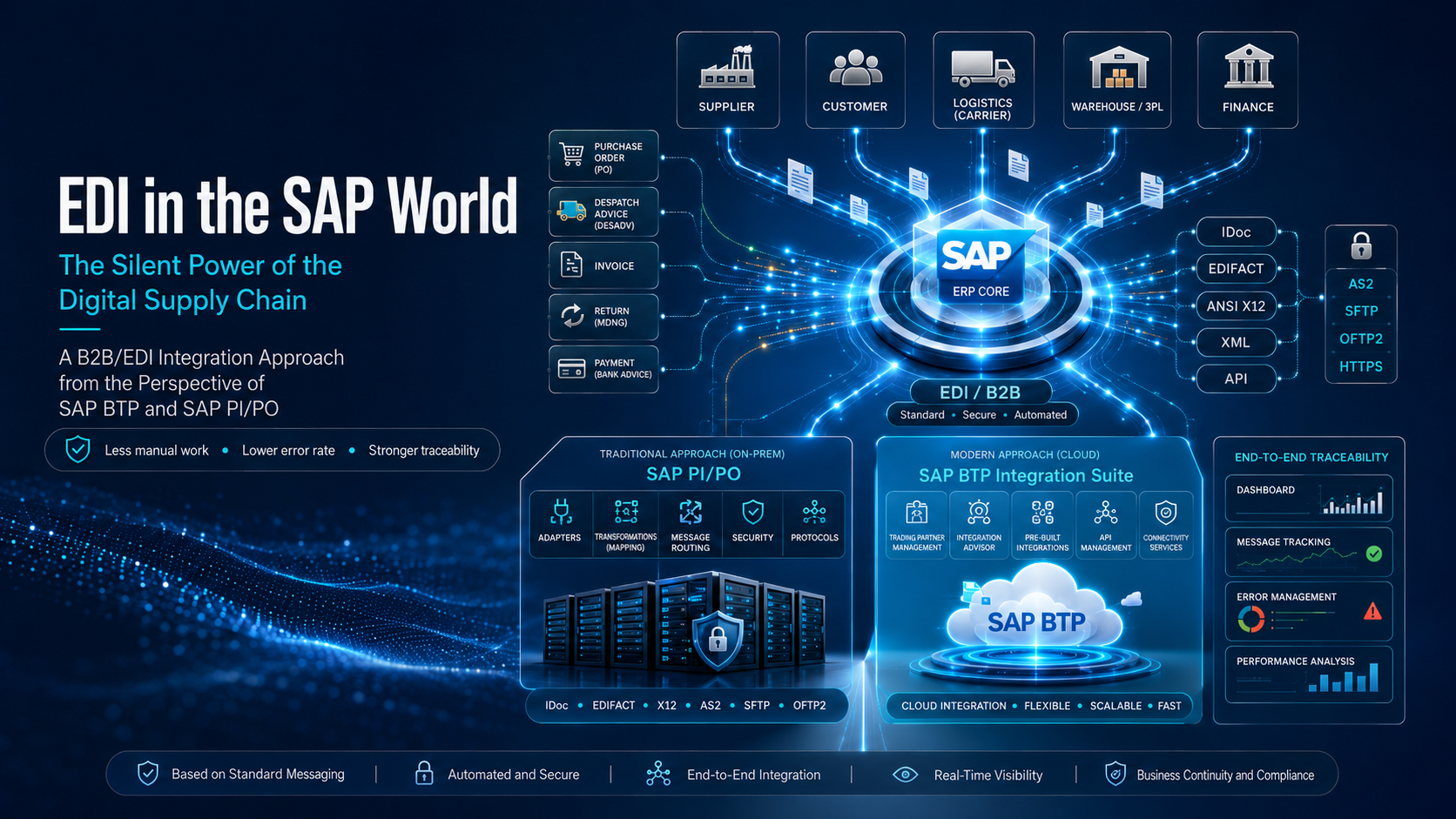Click the Logistics carrier truck icon

982,68
